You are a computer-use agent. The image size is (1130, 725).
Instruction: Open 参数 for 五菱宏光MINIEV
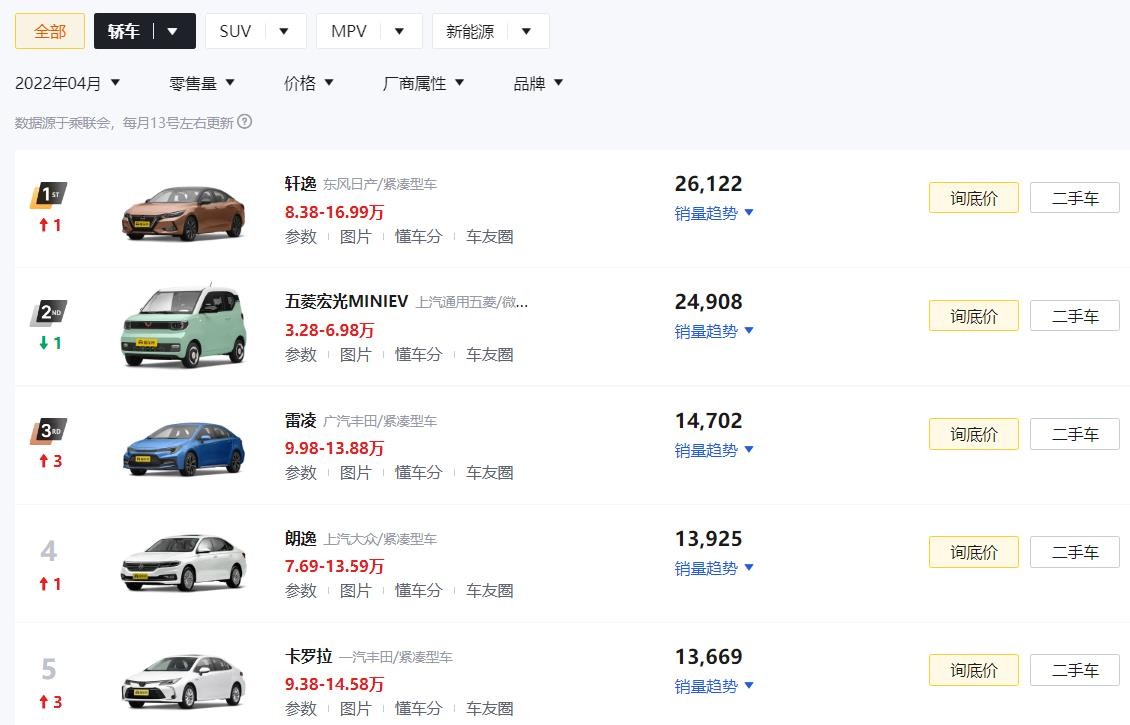pos(301,355)
